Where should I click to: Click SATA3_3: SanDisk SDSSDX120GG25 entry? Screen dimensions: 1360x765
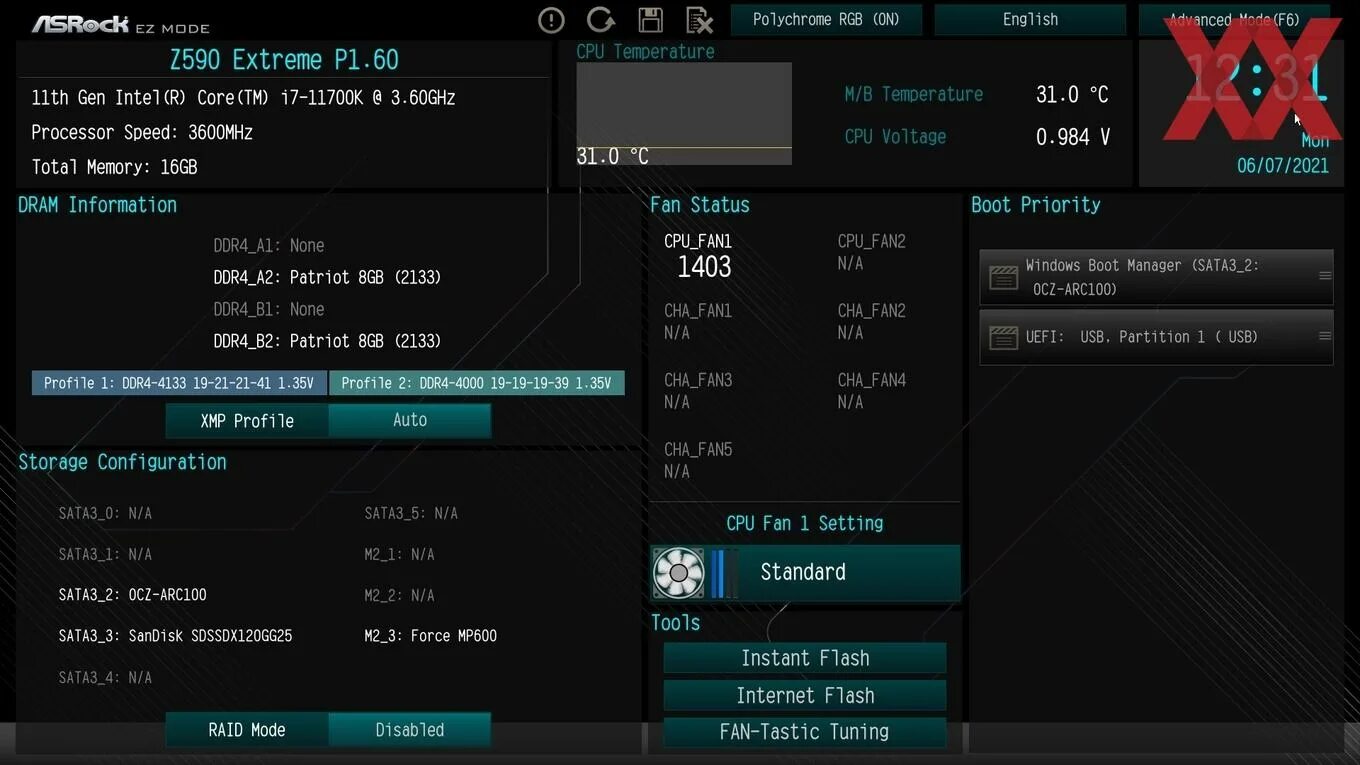[x=175, y=636]
